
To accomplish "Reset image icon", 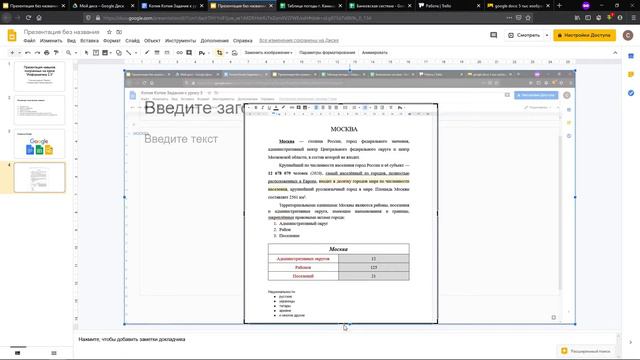I will click(x=234, y=53).
